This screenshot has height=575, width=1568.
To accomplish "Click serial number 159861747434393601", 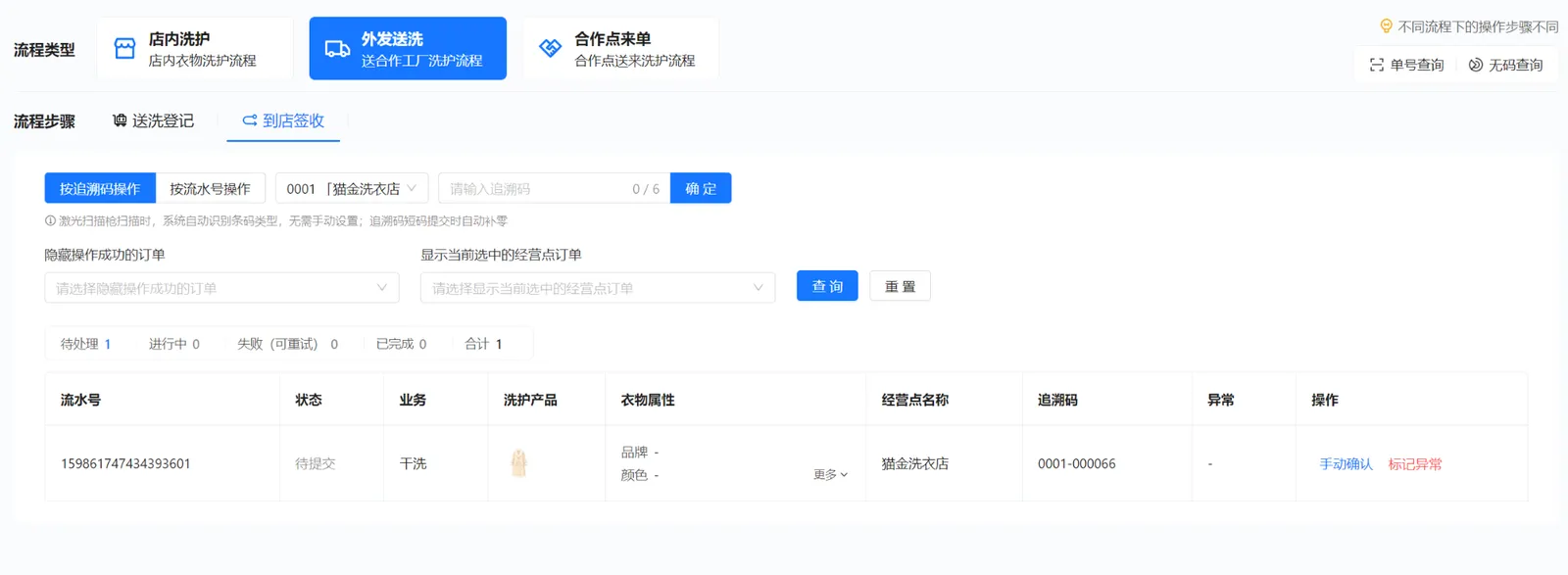I will [125, 463].
